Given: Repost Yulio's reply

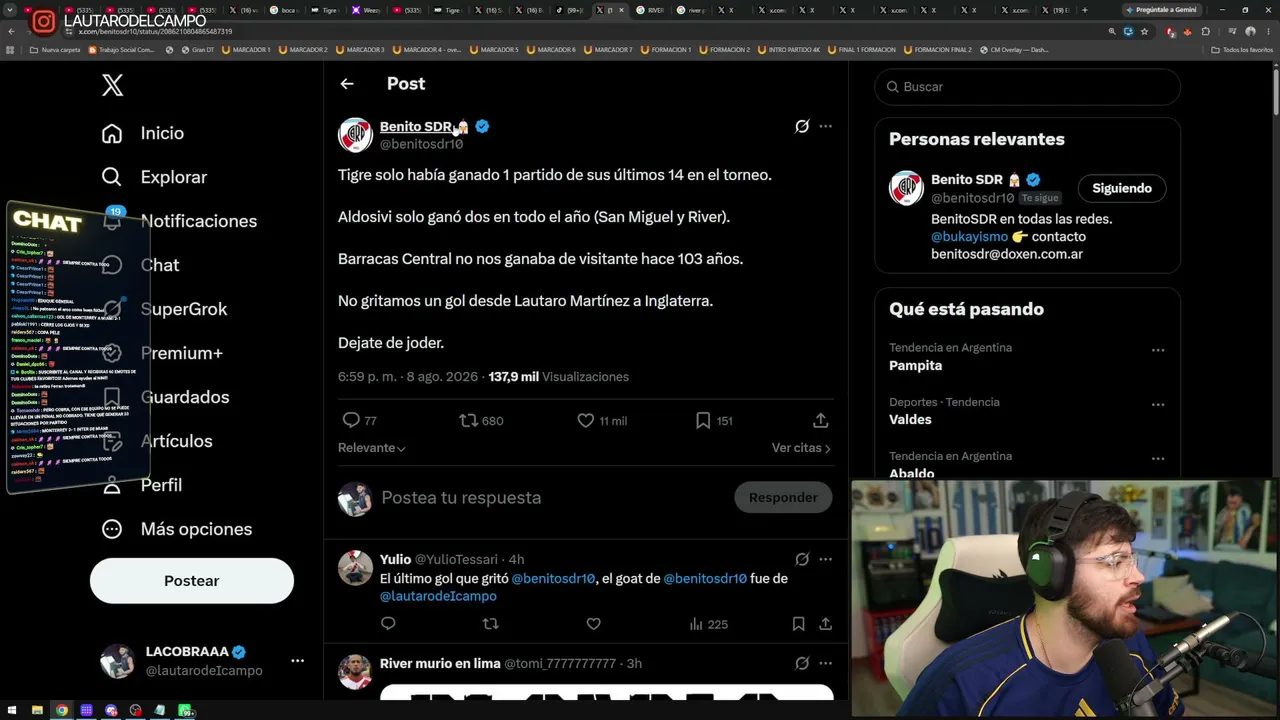Looking at the screenshot, I should [490, 624].
